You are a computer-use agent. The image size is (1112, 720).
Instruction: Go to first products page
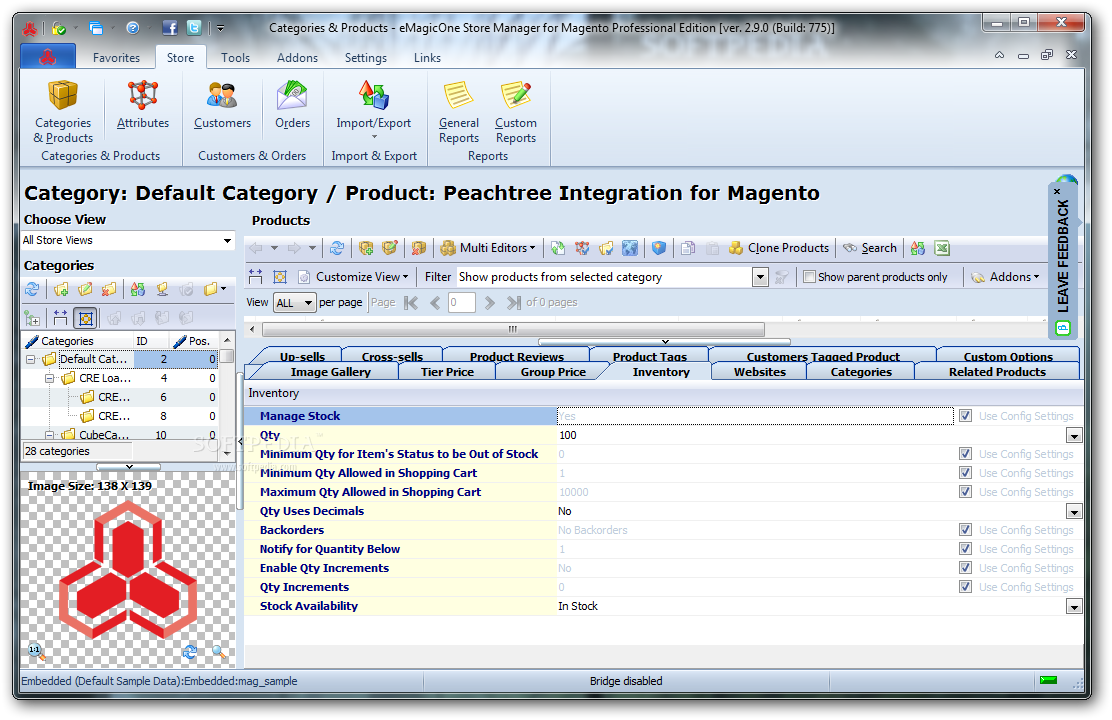411,303
